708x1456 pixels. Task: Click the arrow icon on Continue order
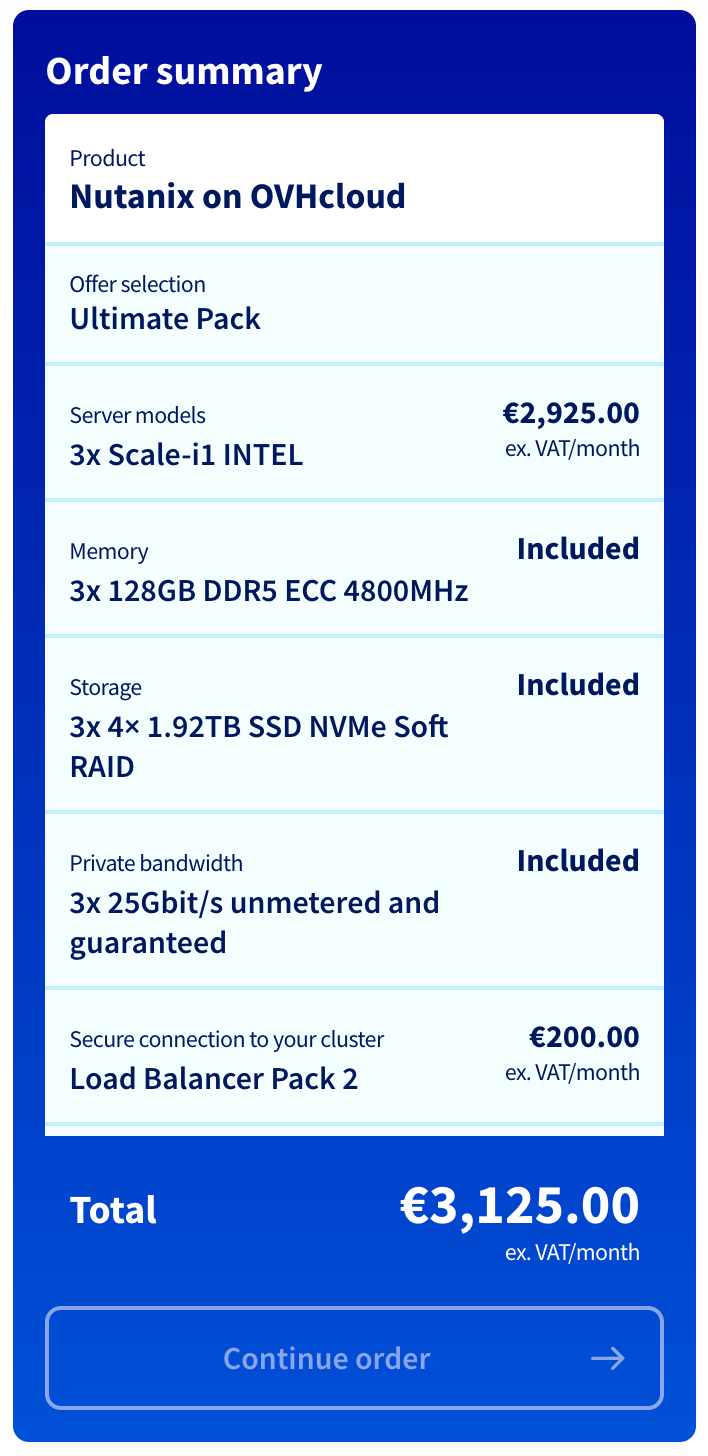[607, 1358]
